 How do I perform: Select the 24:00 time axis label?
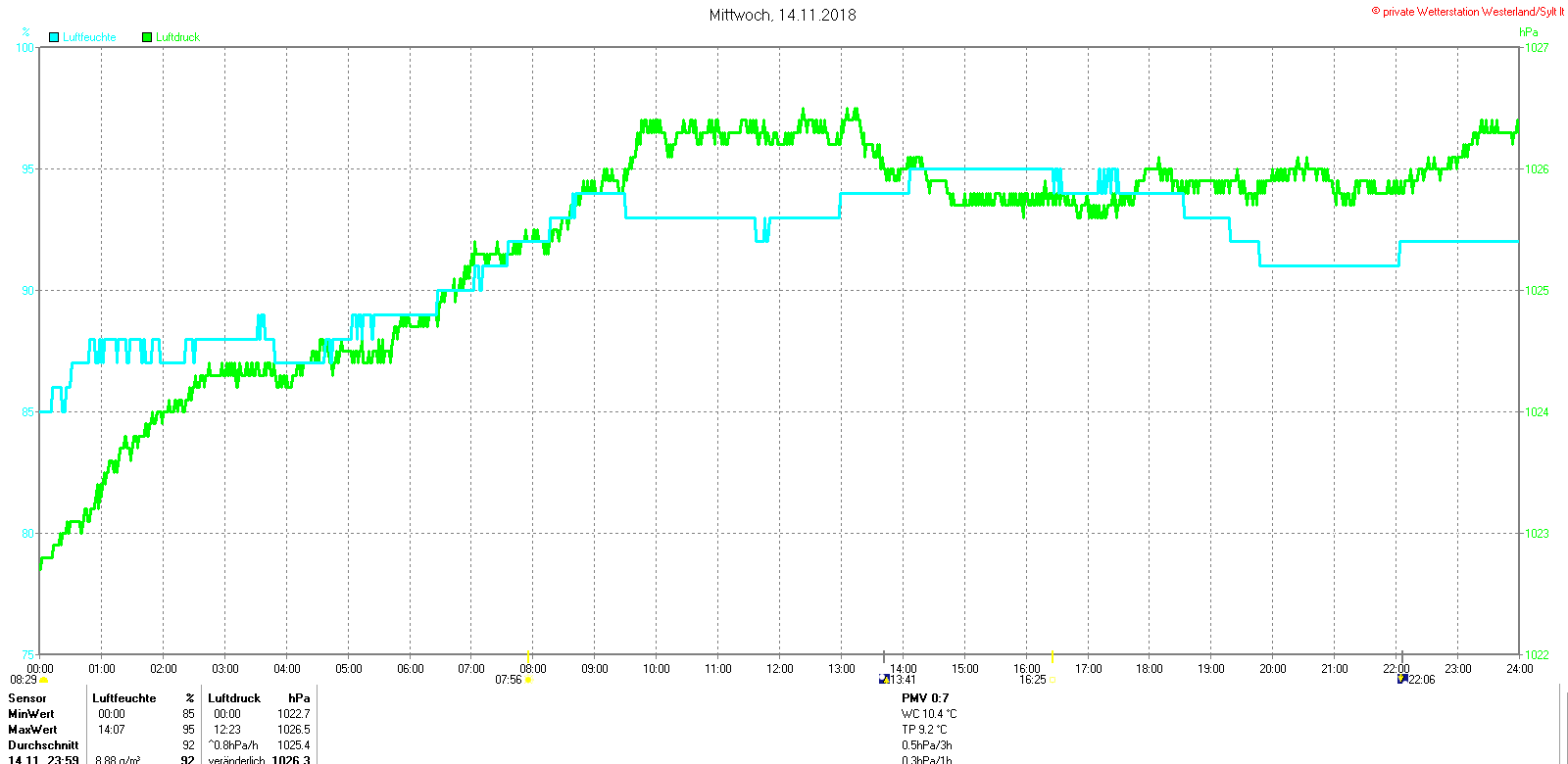(x=1520, y=669)
